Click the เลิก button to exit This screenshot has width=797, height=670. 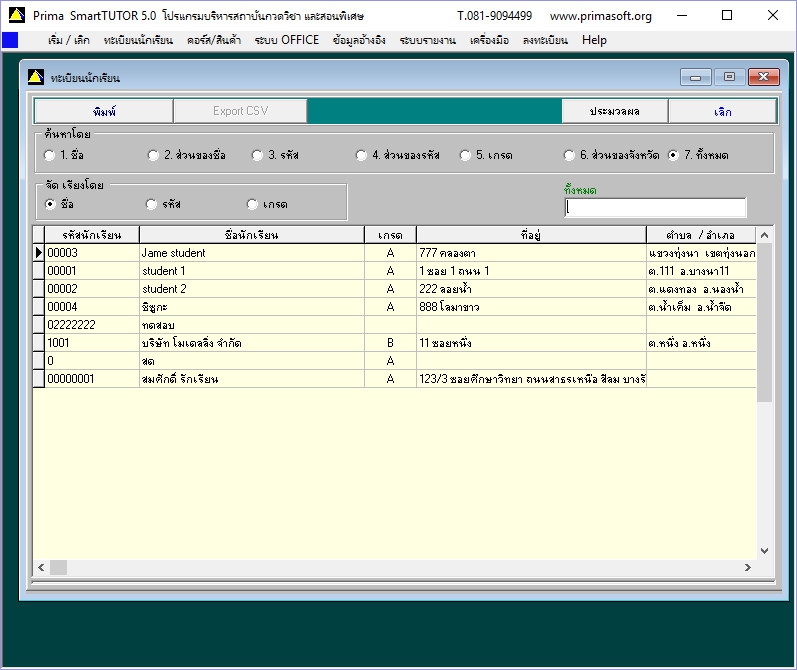pyautogui.click(x=722, y=111)
